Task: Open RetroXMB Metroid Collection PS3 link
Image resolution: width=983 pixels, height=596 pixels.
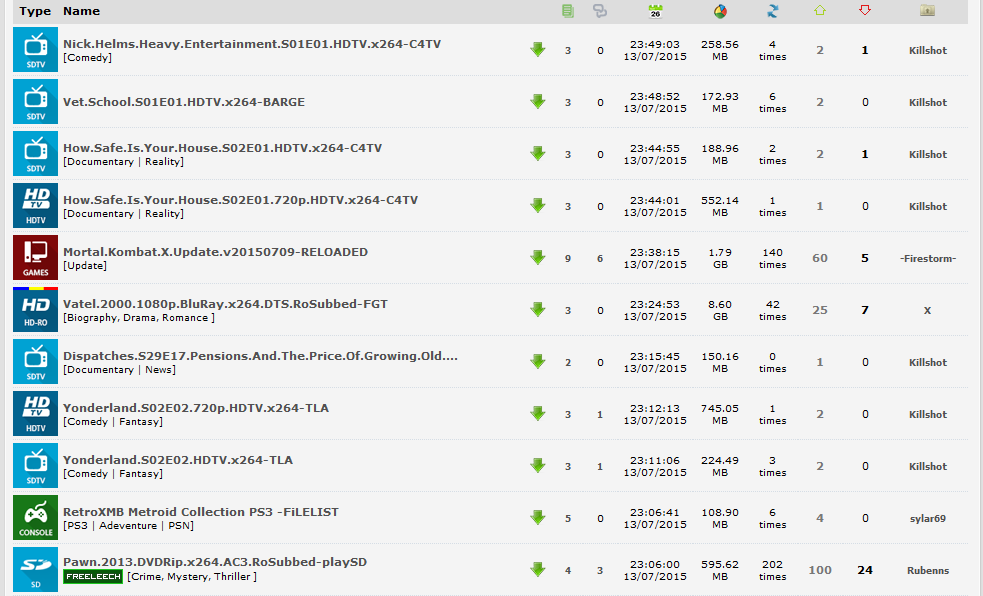Action: click(201, 512)
